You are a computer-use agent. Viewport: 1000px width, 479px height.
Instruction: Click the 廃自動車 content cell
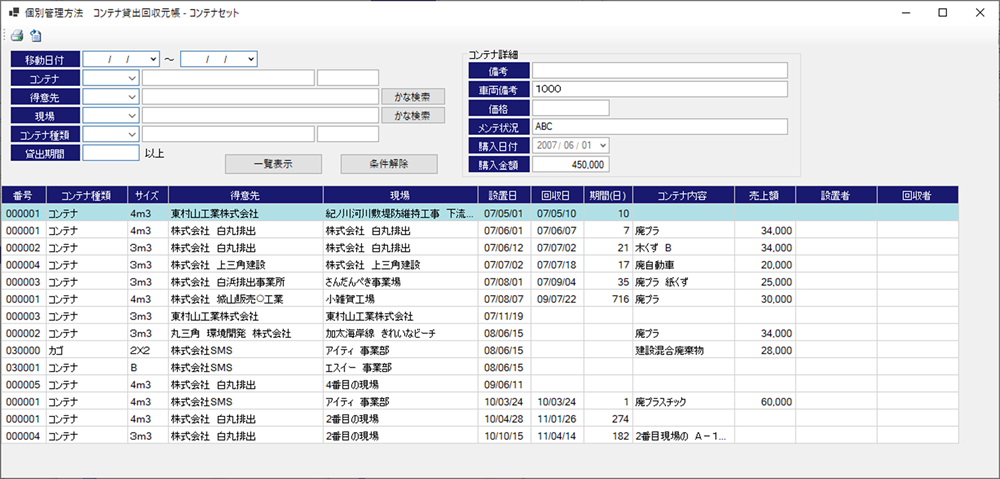[x=684, y=264]
